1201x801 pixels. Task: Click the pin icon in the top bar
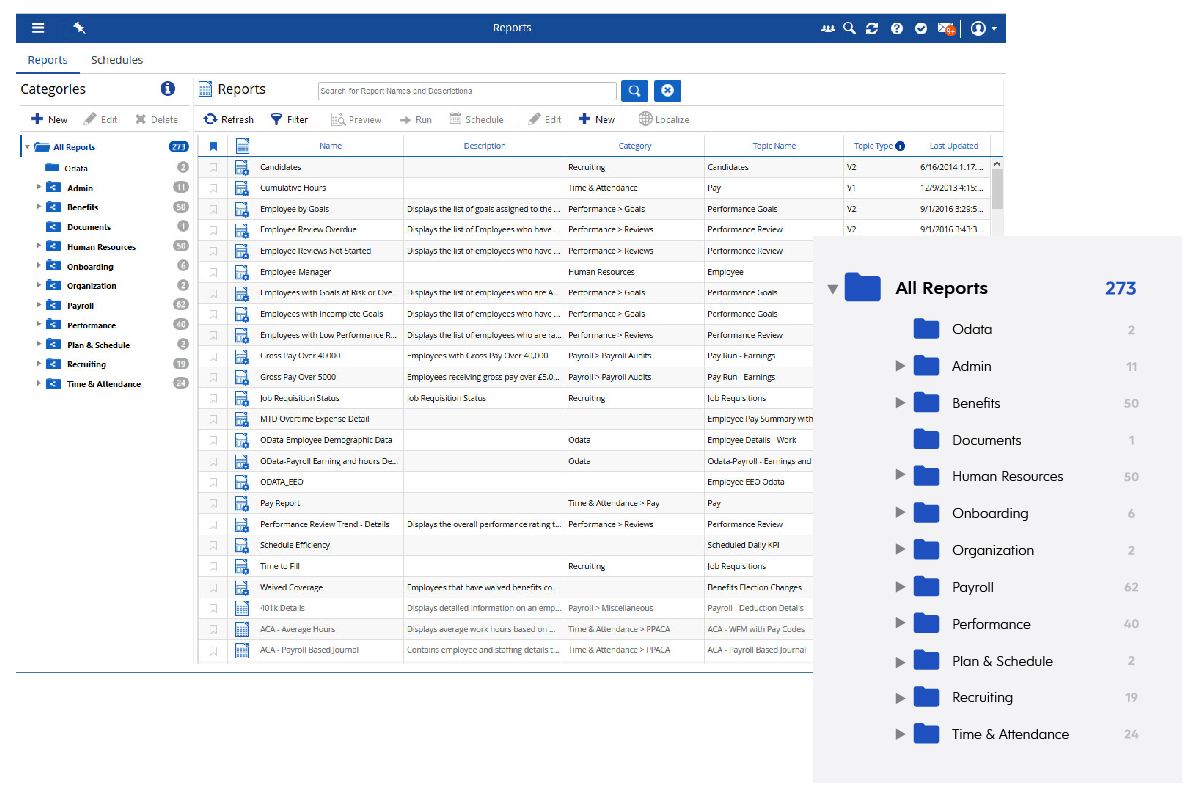[x=79, y=28]
